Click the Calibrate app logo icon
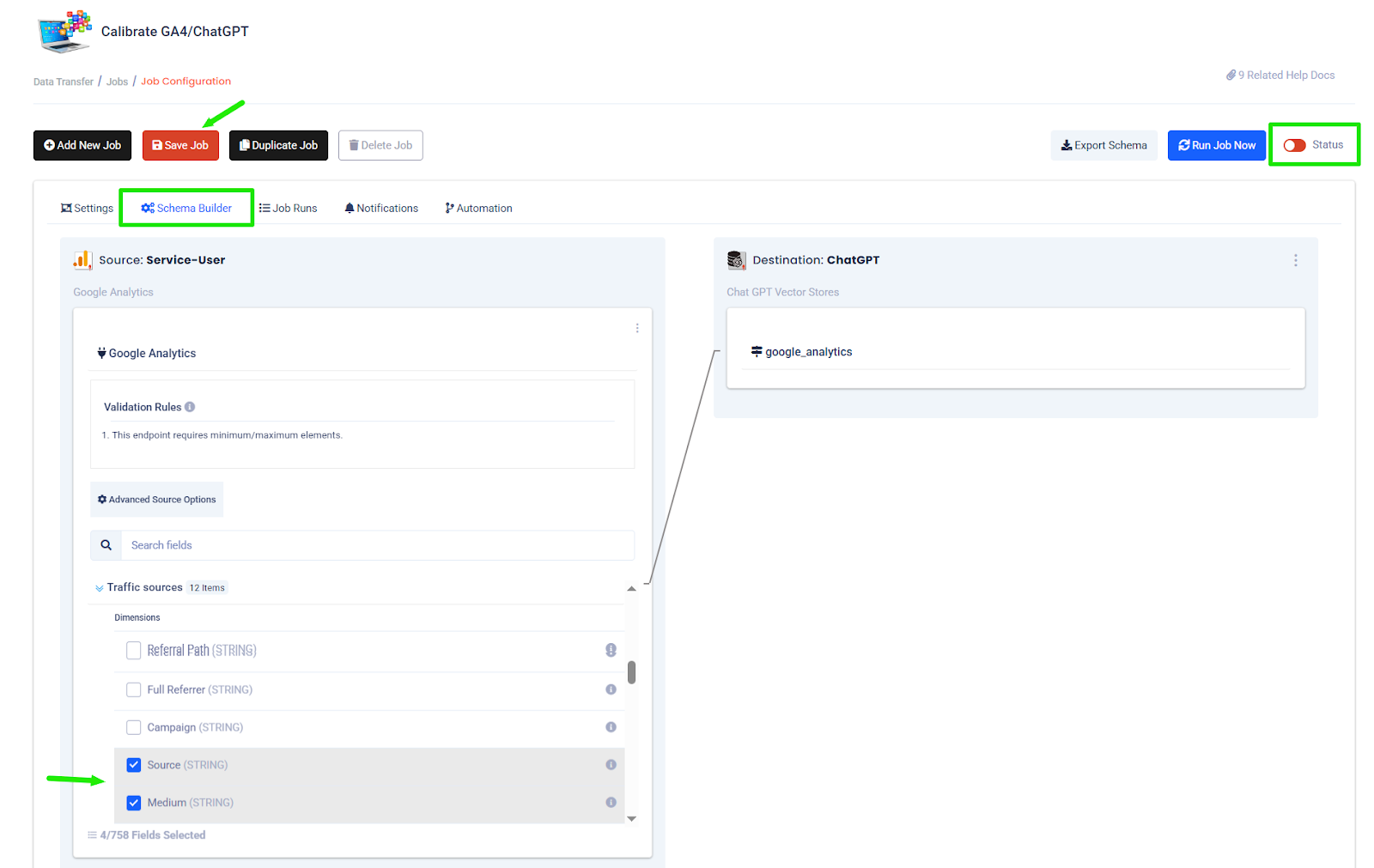 tap(64, 31)
